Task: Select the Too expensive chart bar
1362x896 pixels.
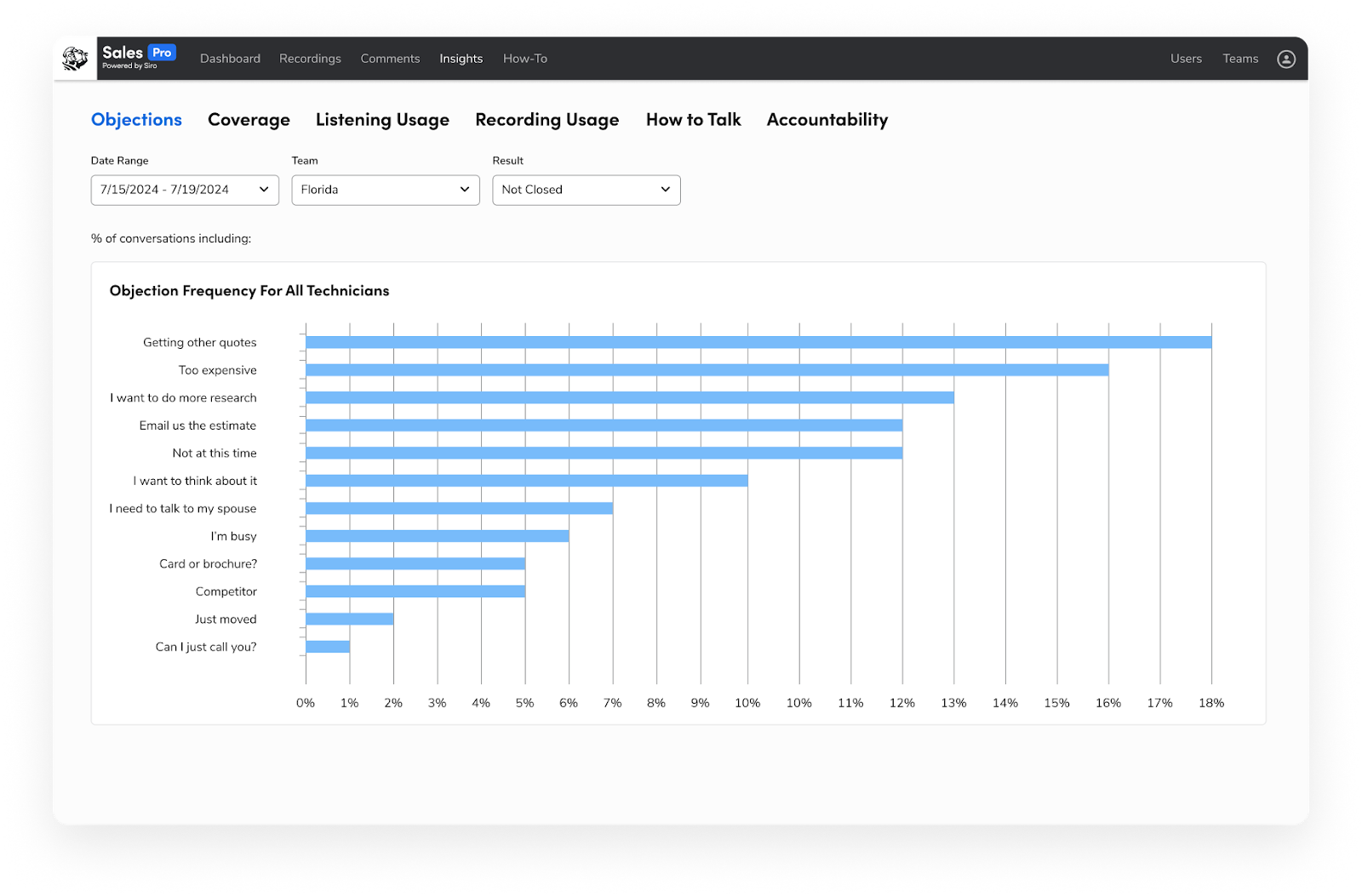Action: [707, 369]
